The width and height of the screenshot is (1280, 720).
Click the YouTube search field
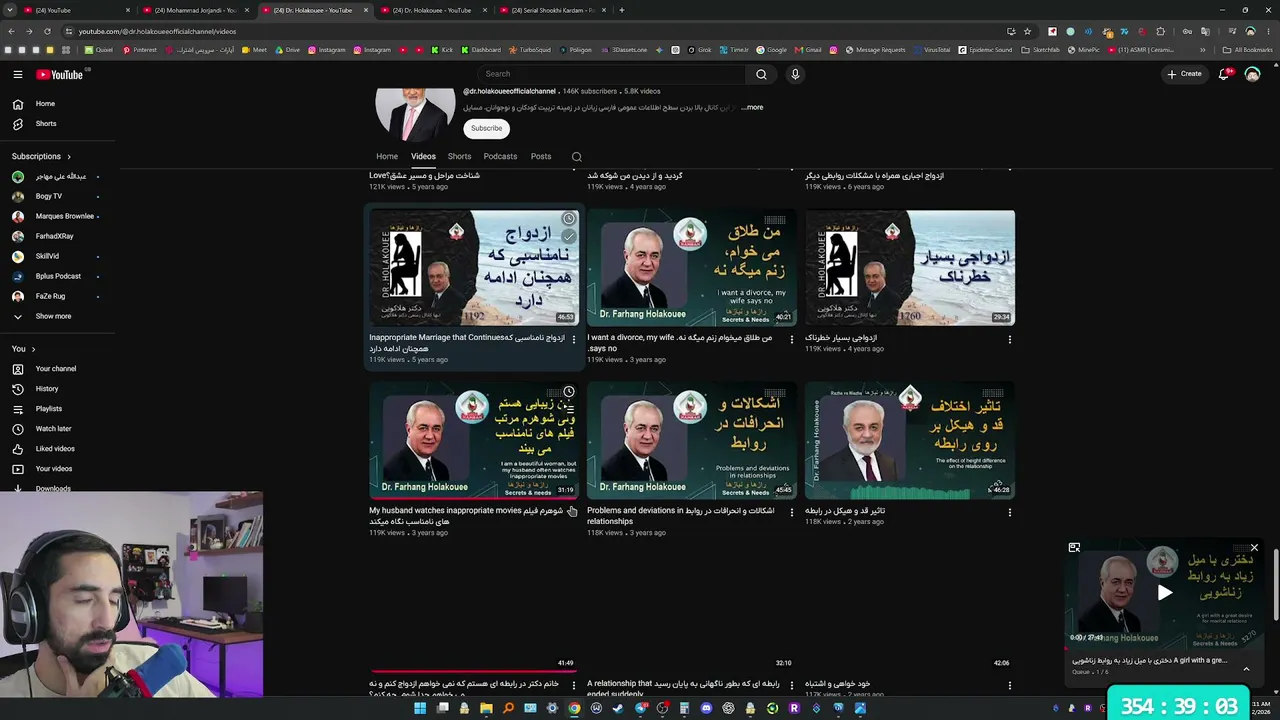[611, 74]
